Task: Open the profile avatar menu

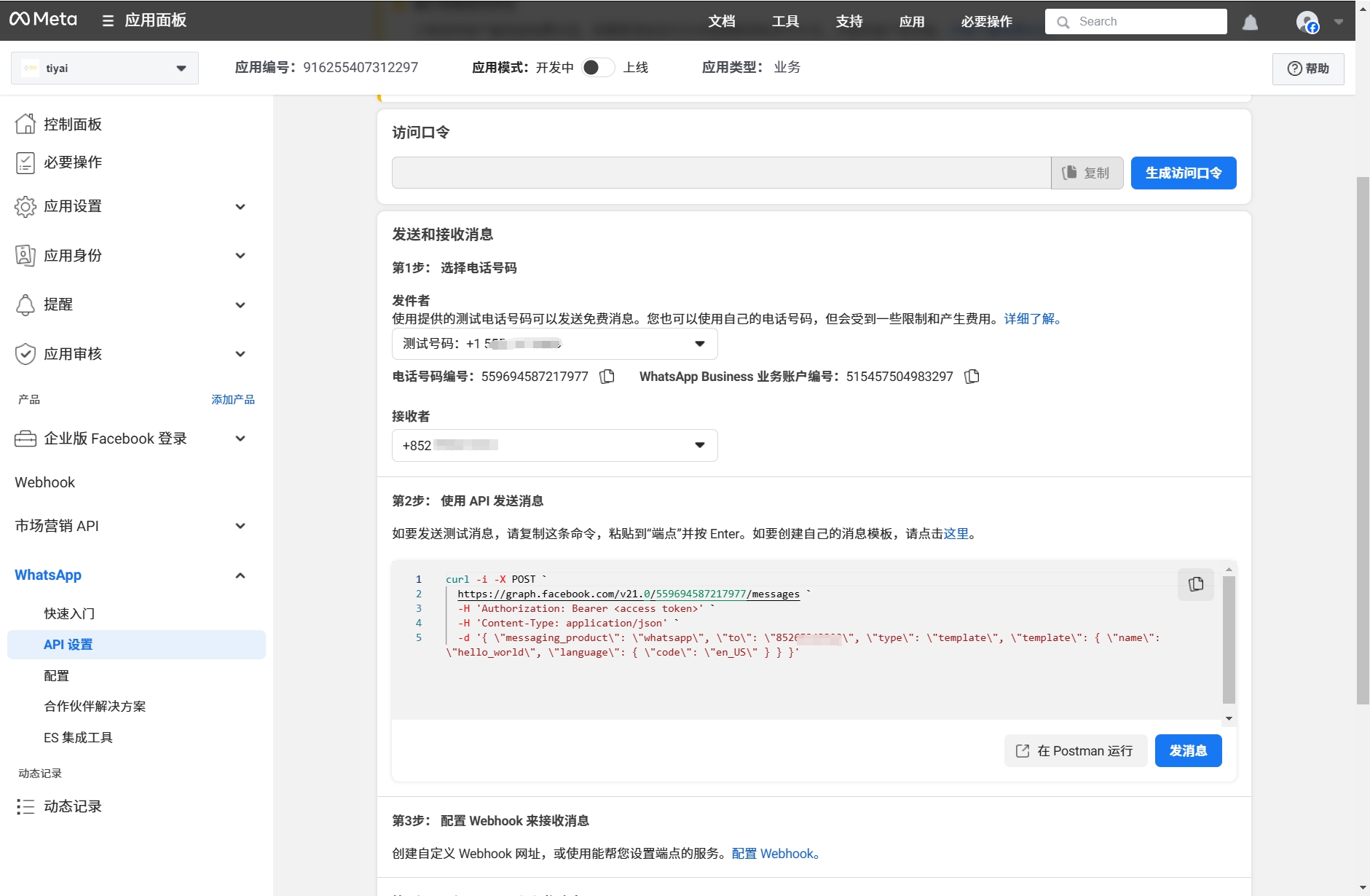Action: point(1307,22)
